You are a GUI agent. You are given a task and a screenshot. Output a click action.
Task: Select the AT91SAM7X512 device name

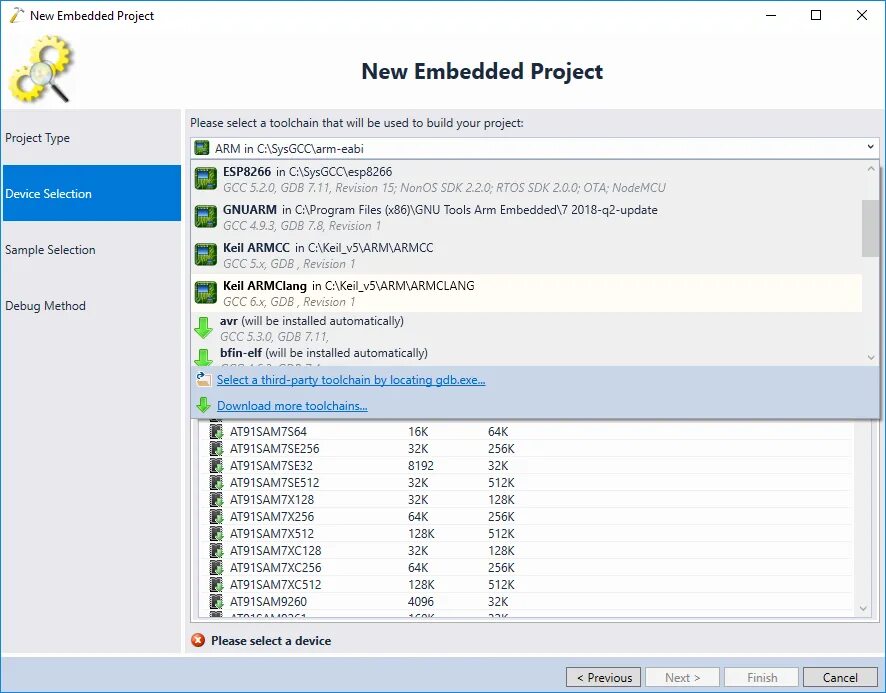pyautogui.click(x=271, y=533)
